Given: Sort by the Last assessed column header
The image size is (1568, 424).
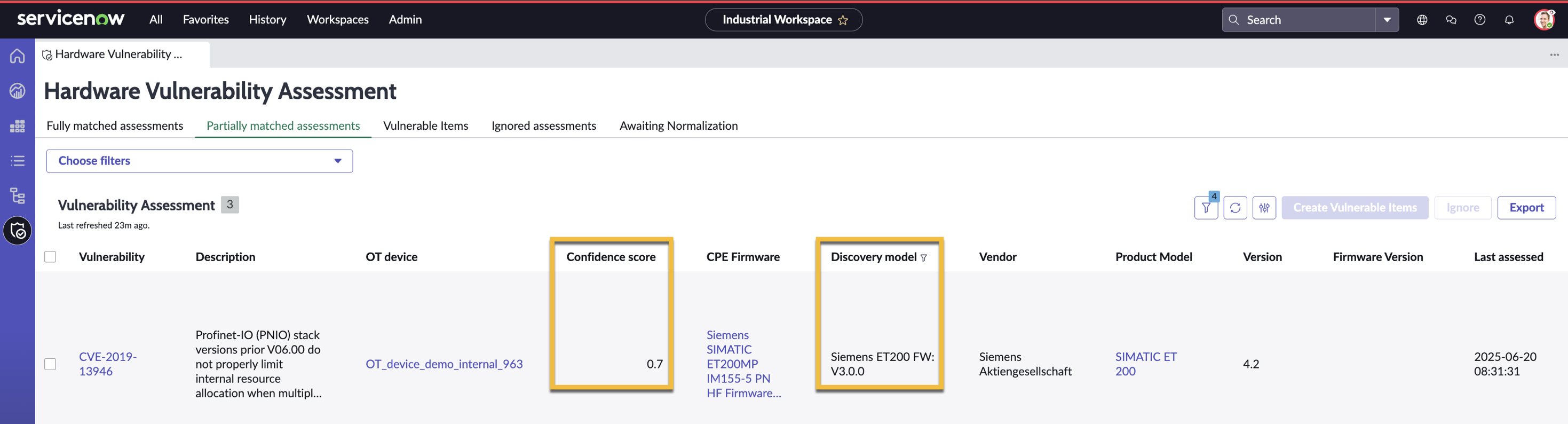Looking at the screenshot, I should tap(1508, 256).
